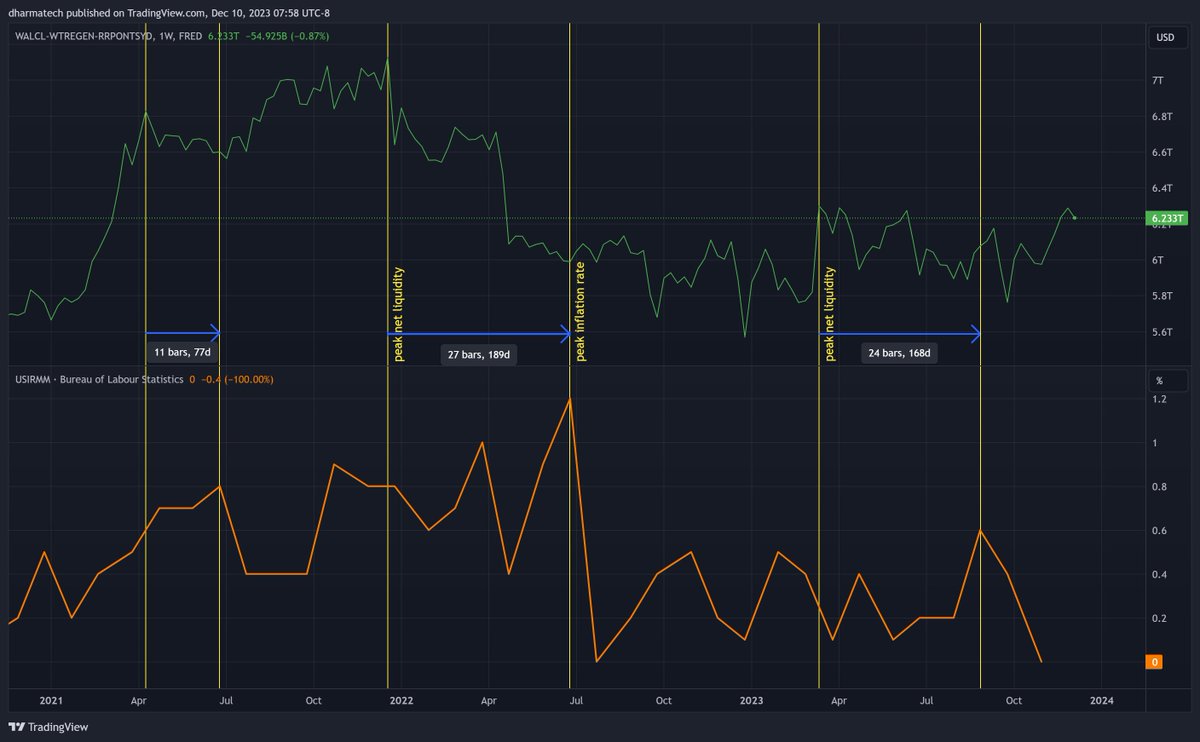The height and width of the screenshot is (742, 1200).
Task: Select the peak inflation rate marker label
Action: coord(581,310)
